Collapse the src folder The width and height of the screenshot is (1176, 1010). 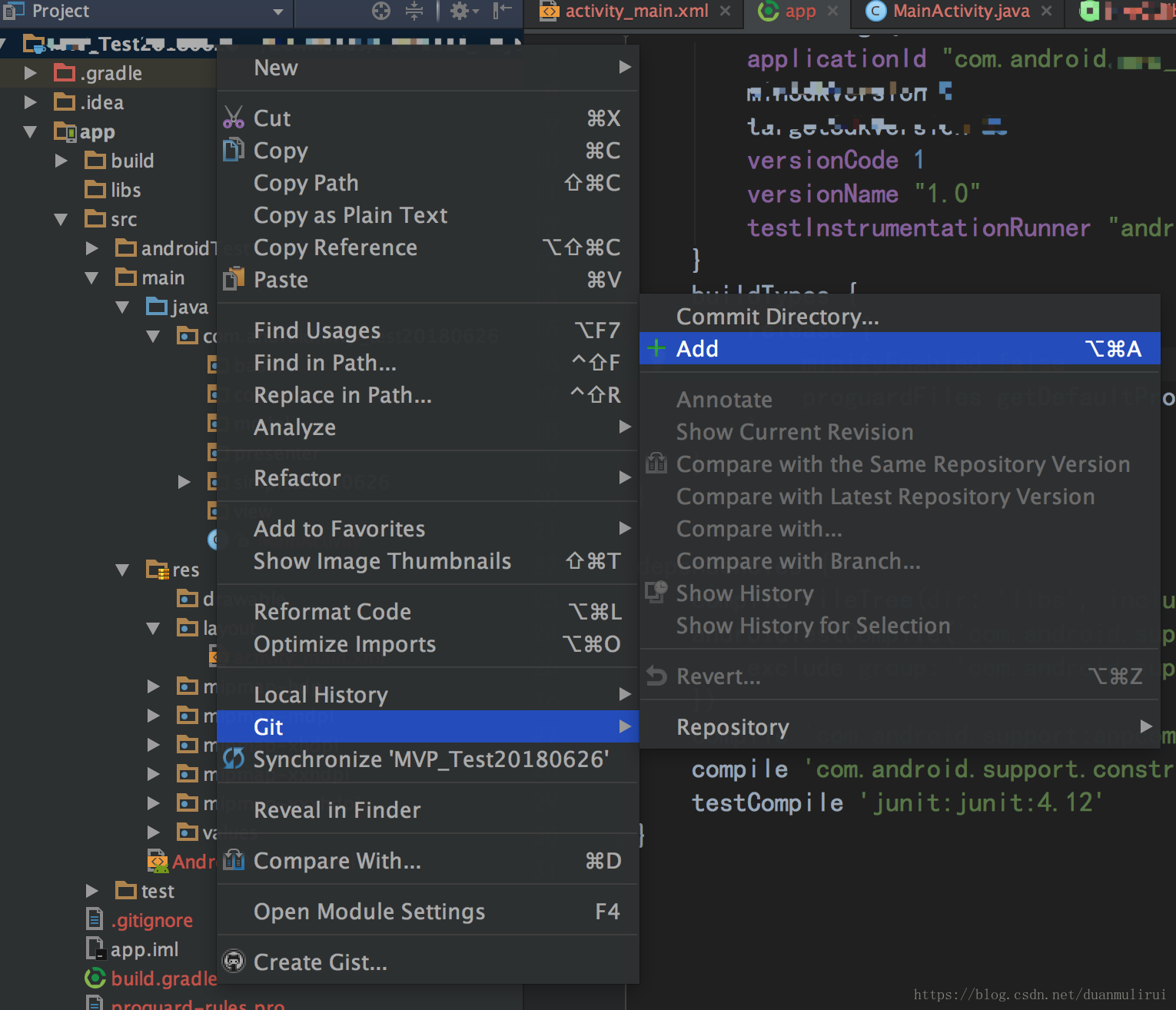pos(61,219)
